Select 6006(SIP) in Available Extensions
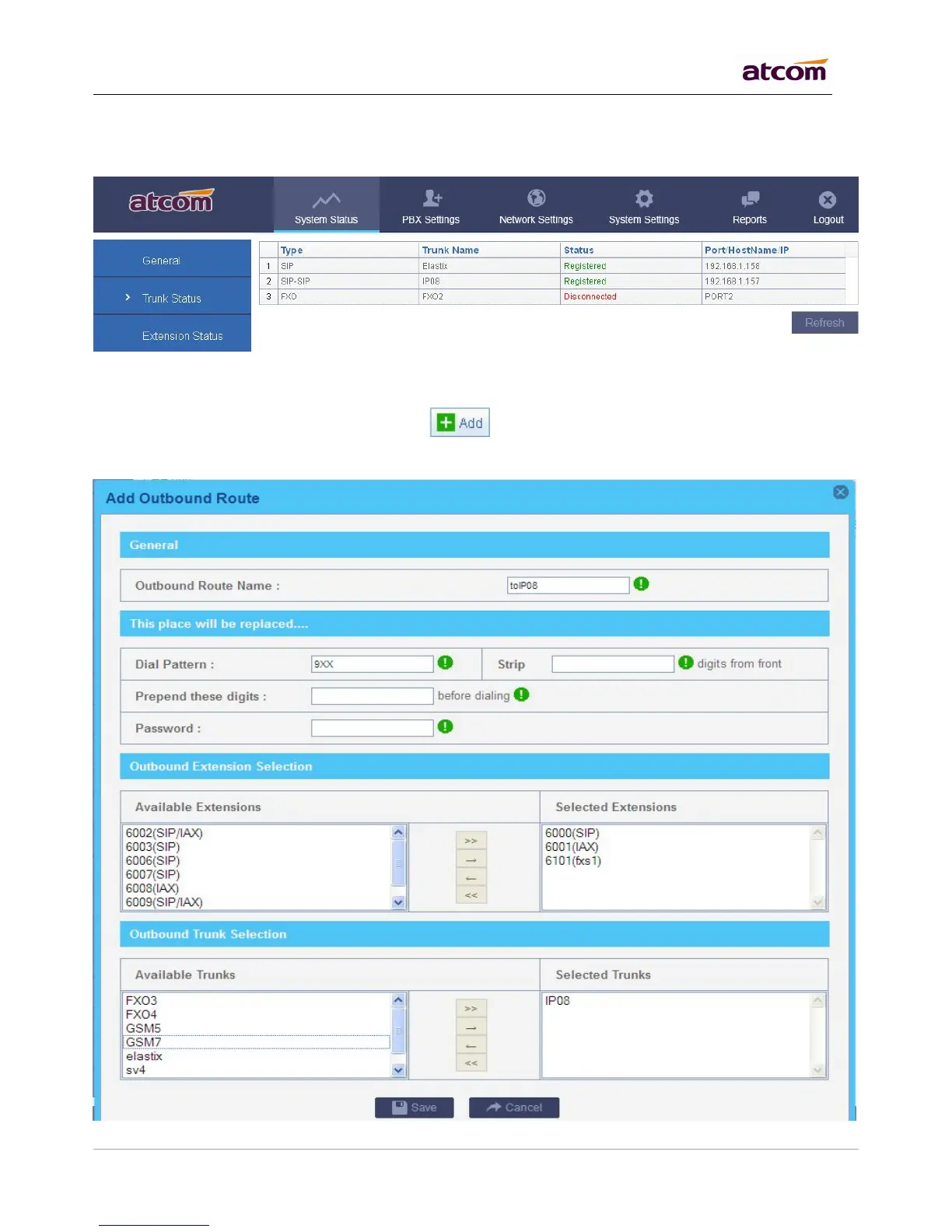 pyautogui.click(x=152, y=861)
